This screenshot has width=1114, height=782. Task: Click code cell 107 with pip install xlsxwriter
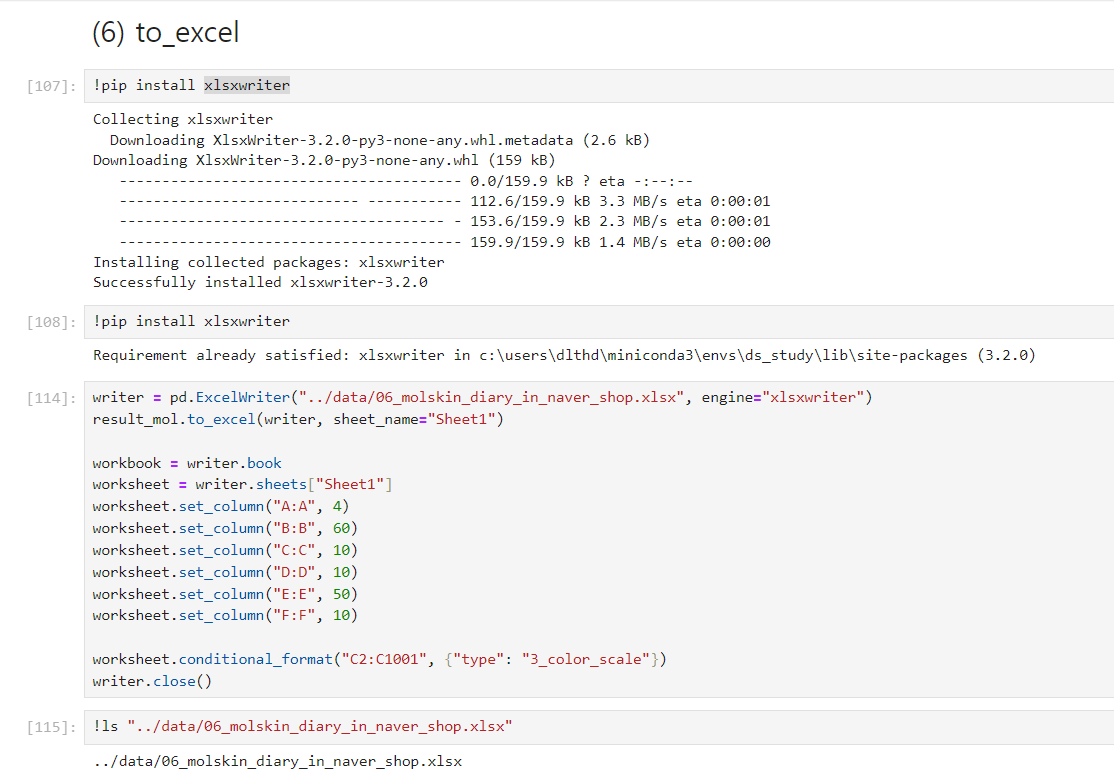tap(599, 86)
